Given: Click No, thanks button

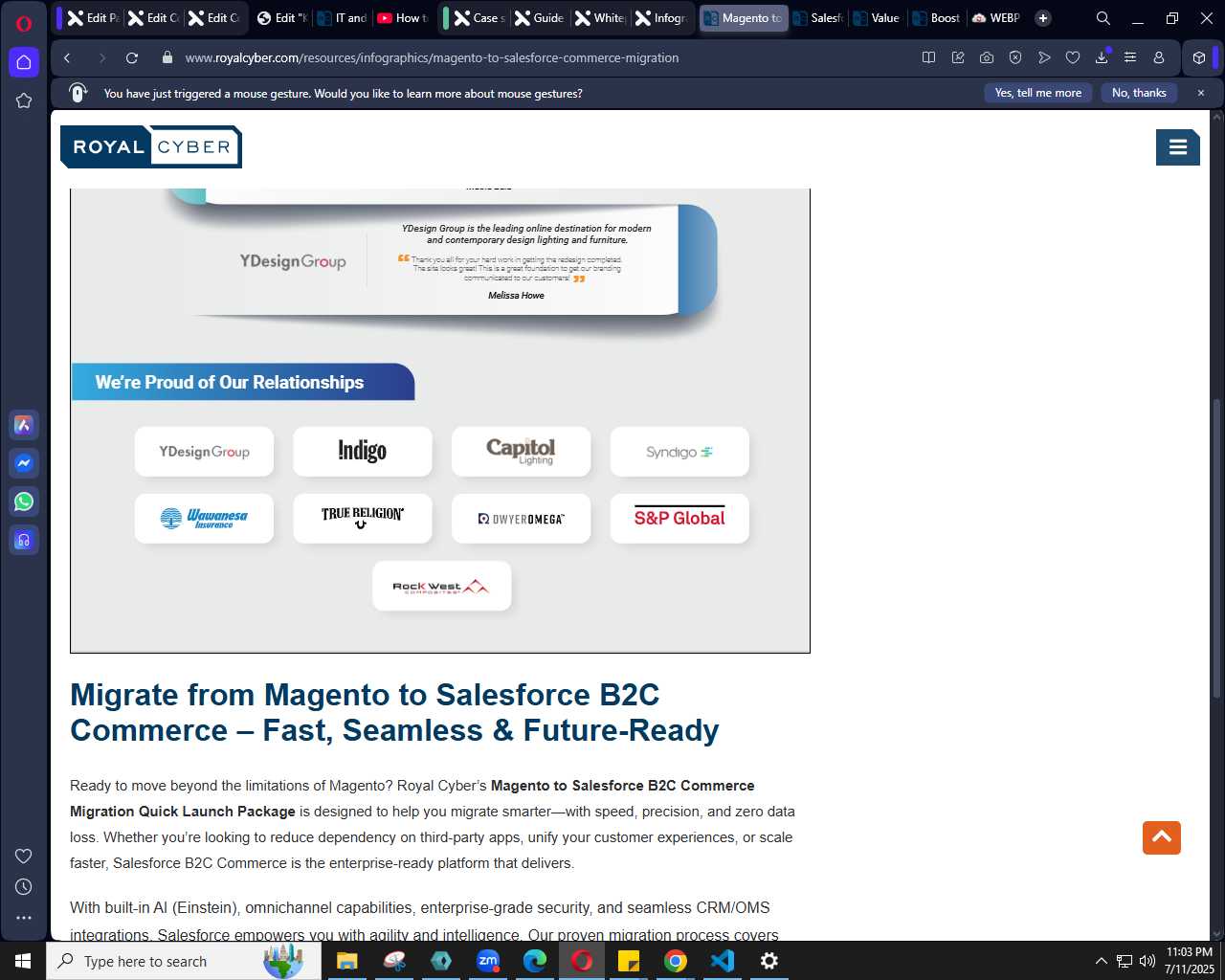Looking at the screenshot, I should [1139, 93].
